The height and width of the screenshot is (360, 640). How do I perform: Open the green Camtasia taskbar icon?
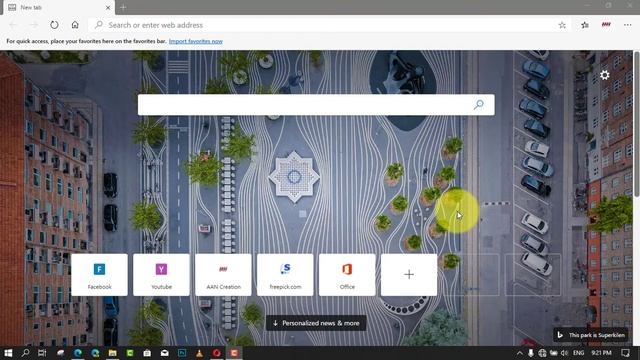click(130, 353)
